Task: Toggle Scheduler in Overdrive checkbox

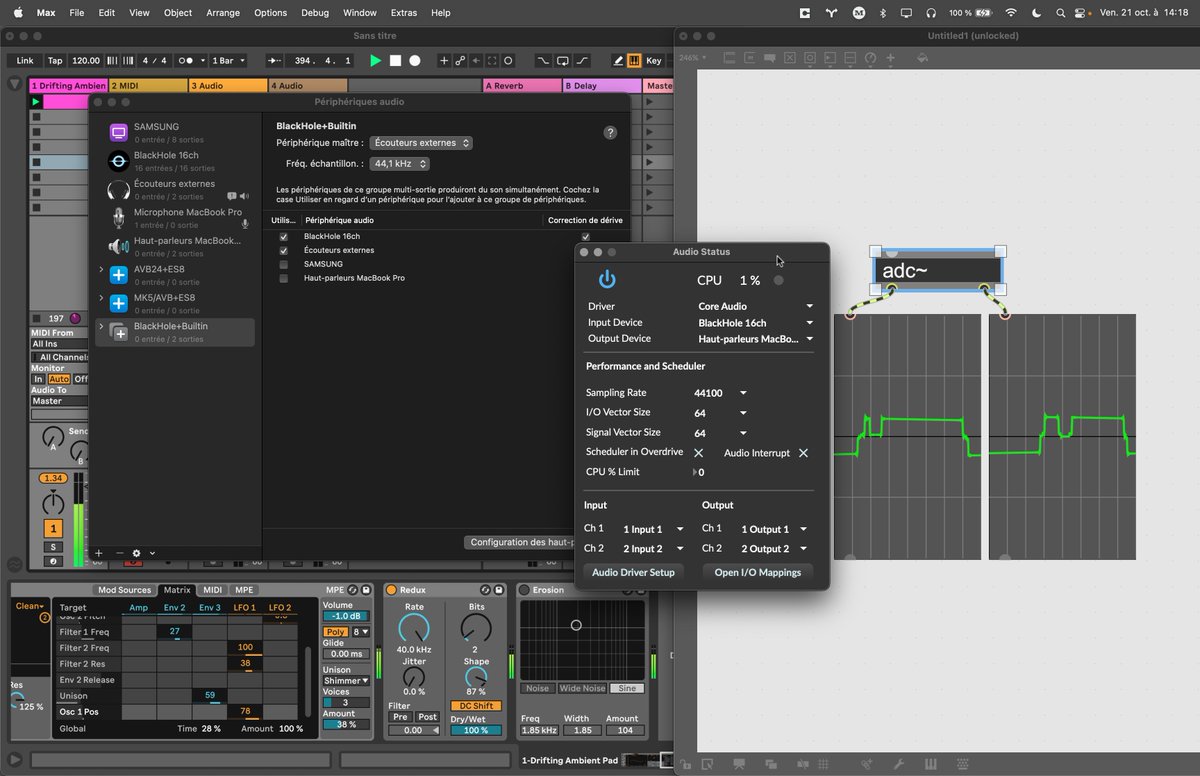Action: pyautogui.click(x=699, y=453)
